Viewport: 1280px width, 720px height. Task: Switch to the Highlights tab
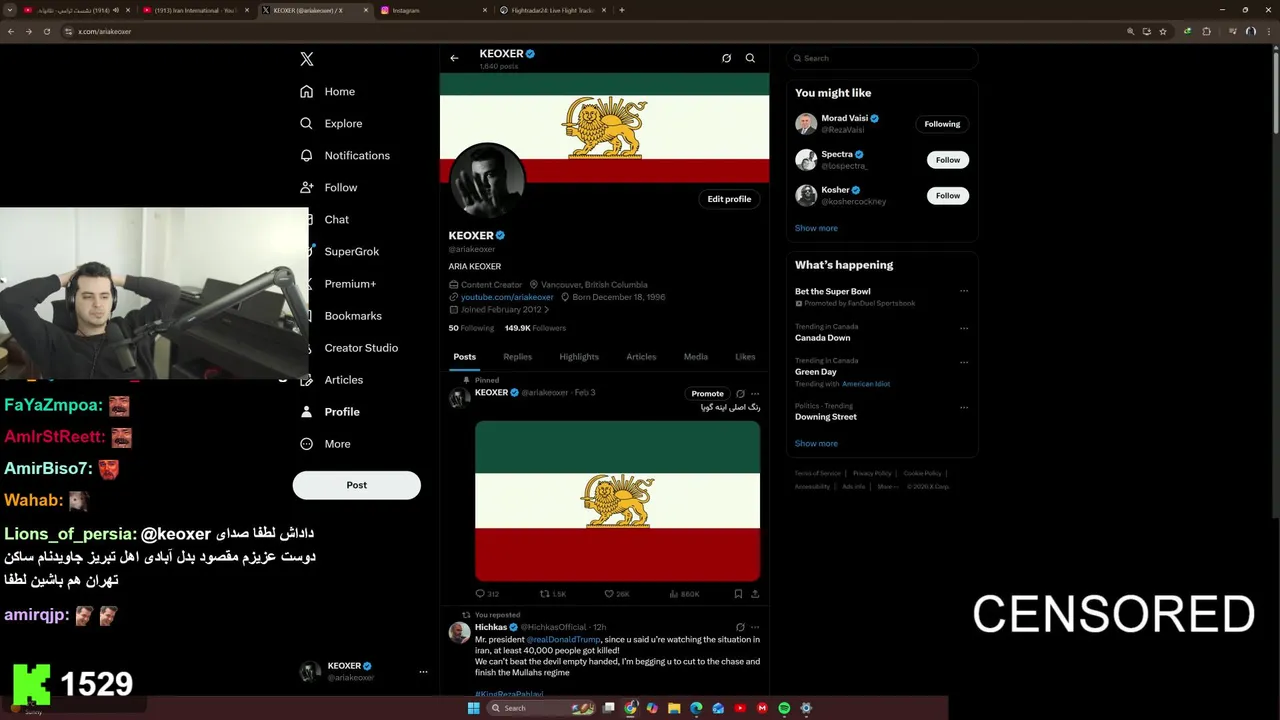pyautogui.click(x=579, y=357)
